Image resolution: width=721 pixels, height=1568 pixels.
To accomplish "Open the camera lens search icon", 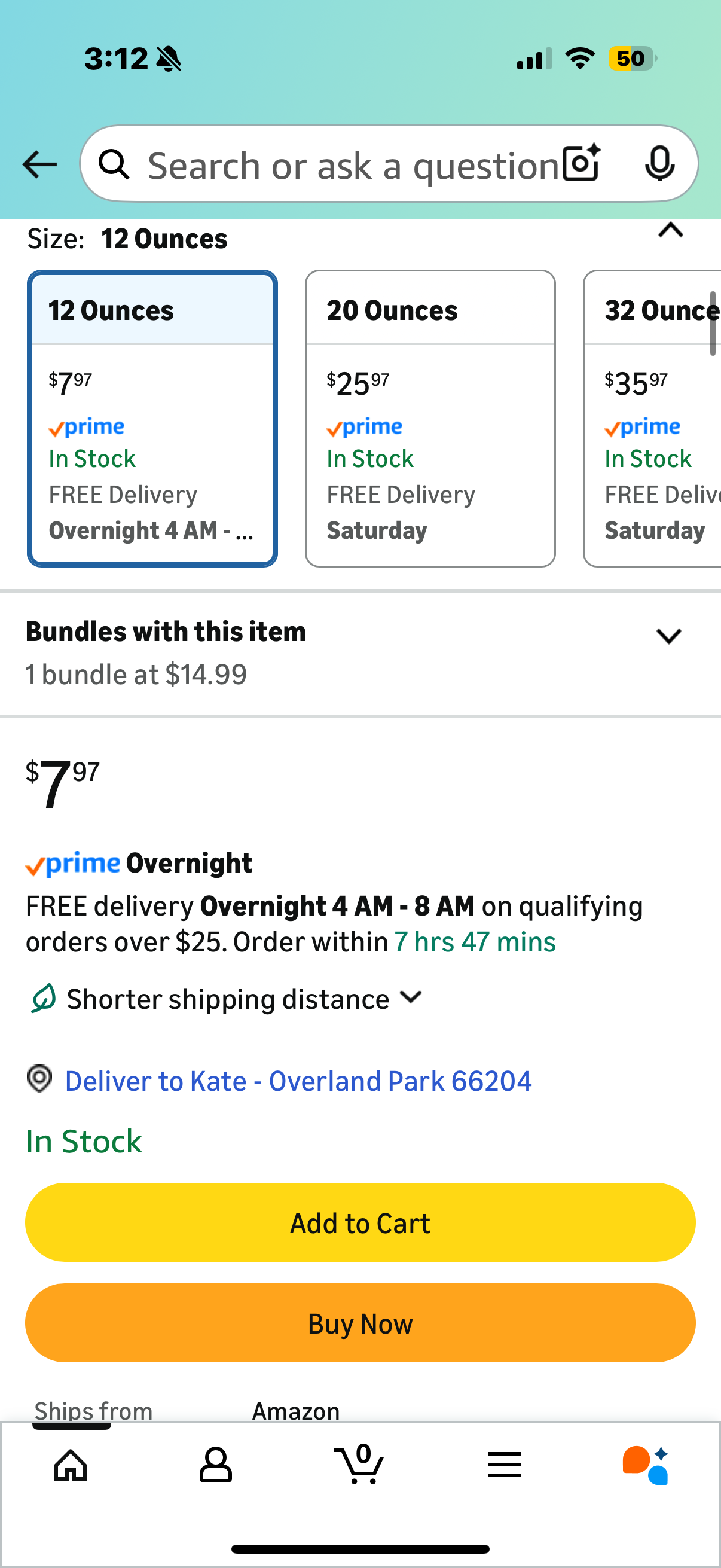I will [582, 163].
